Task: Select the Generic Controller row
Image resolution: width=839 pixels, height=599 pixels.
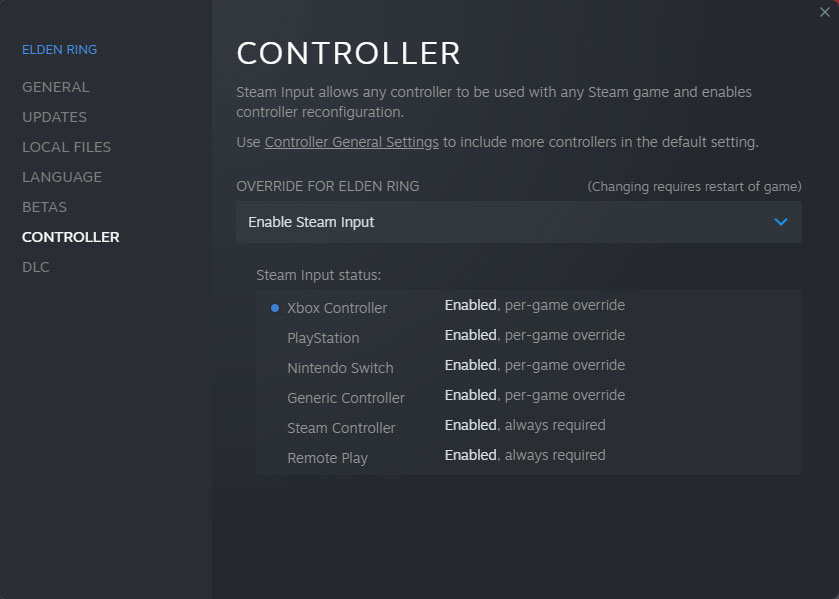Action: pos(347,397)
